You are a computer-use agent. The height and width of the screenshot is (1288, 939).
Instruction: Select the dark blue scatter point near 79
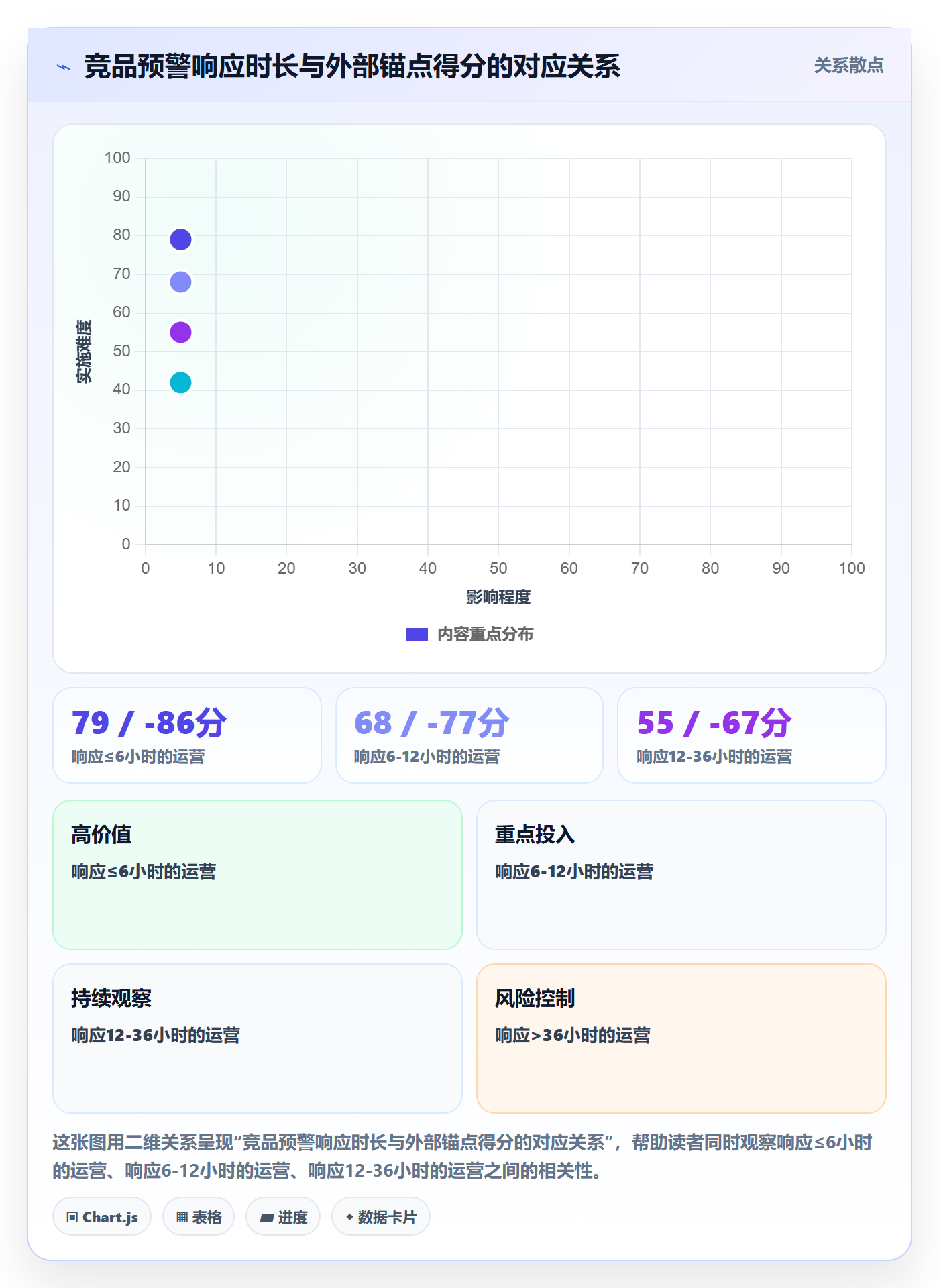point(180,239)
